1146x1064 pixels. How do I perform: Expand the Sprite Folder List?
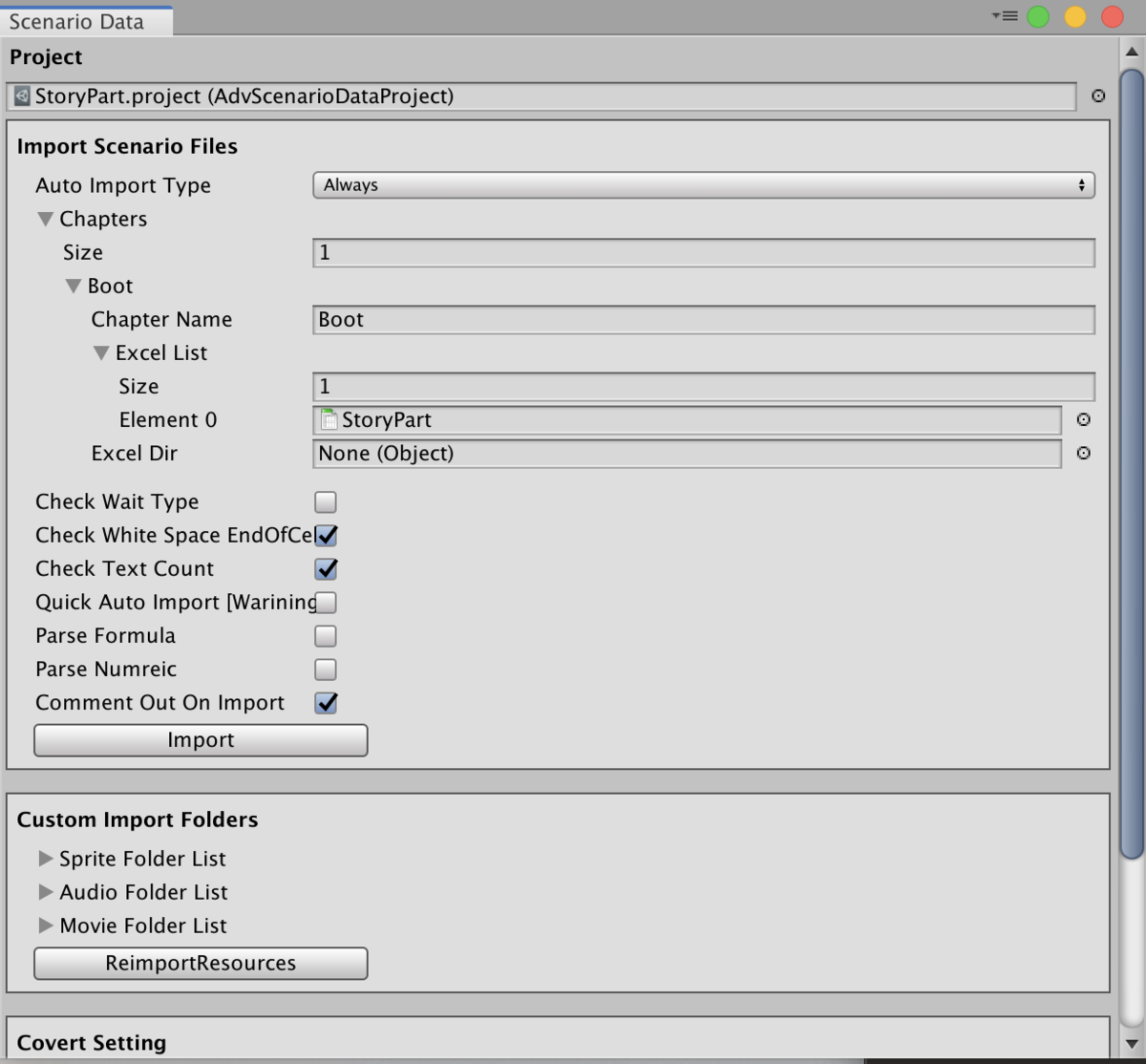(45, 859)
